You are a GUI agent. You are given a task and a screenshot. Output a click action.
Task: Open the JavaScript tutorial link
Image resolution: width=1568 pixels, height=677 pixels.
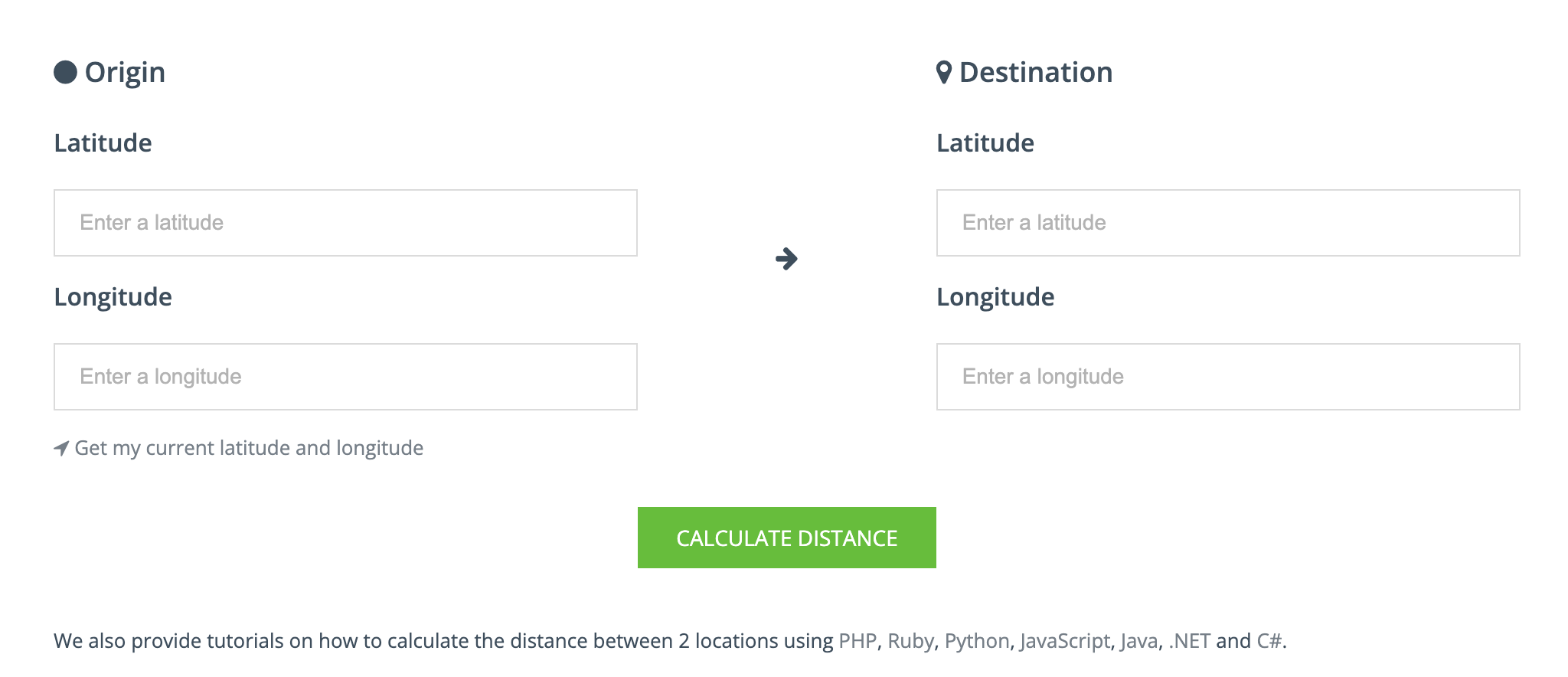tap(1064, 641)
